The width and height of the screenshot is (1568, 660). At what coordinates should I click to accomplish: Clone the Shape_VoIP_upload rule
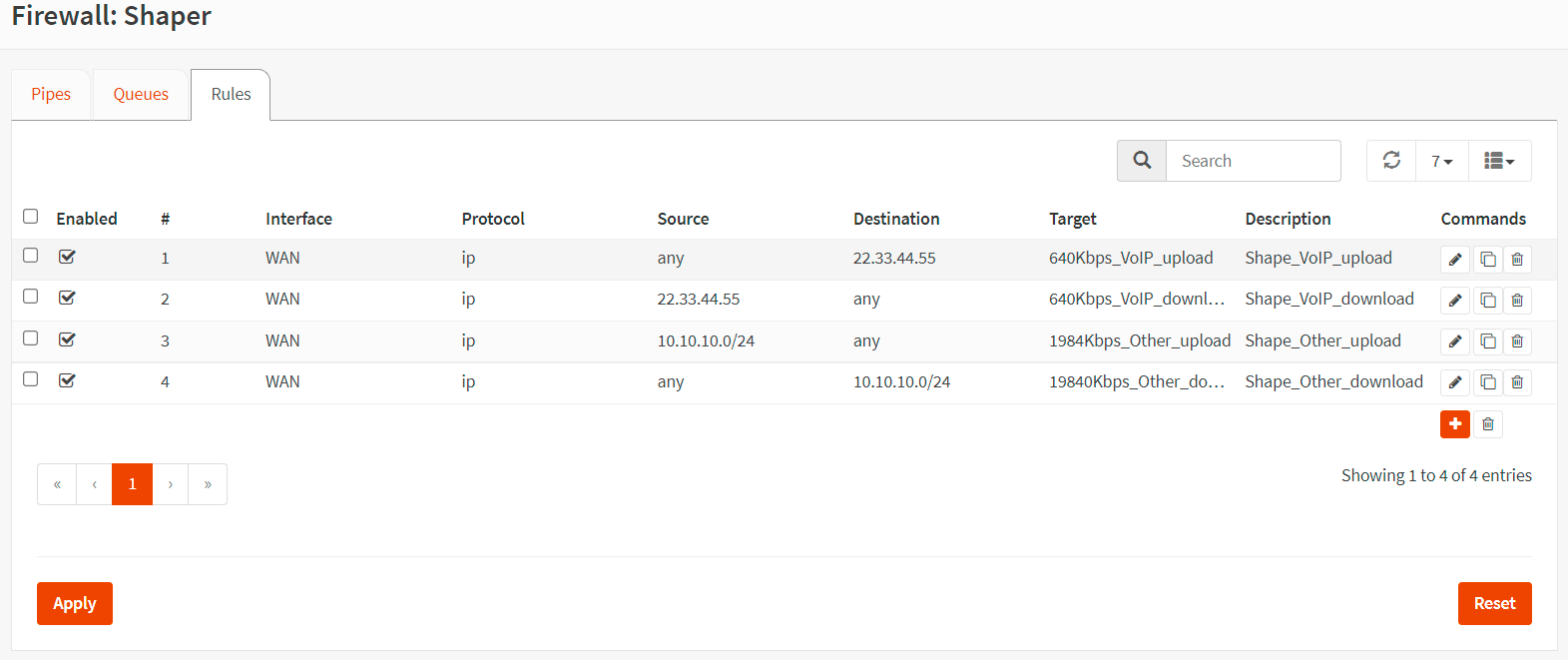[1487, 260]
